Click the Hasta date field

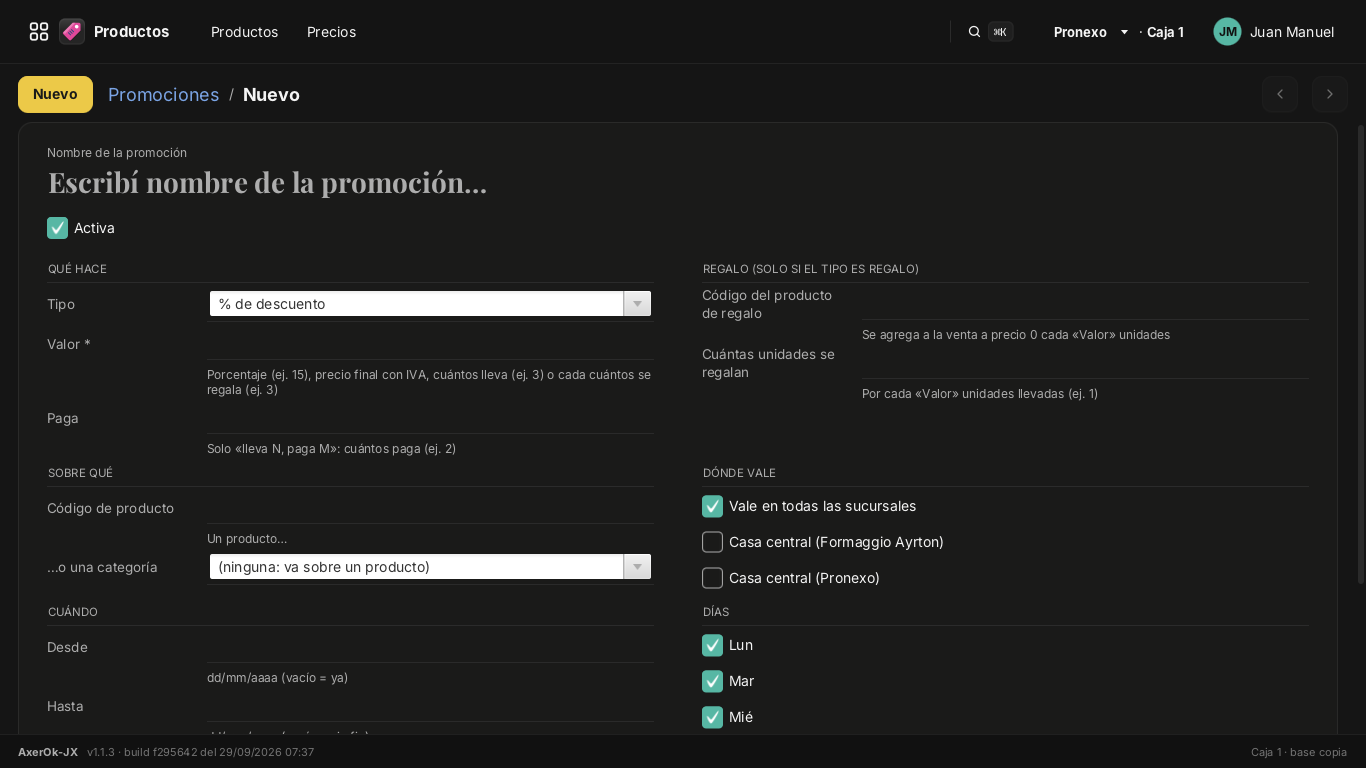coord(430,706)
